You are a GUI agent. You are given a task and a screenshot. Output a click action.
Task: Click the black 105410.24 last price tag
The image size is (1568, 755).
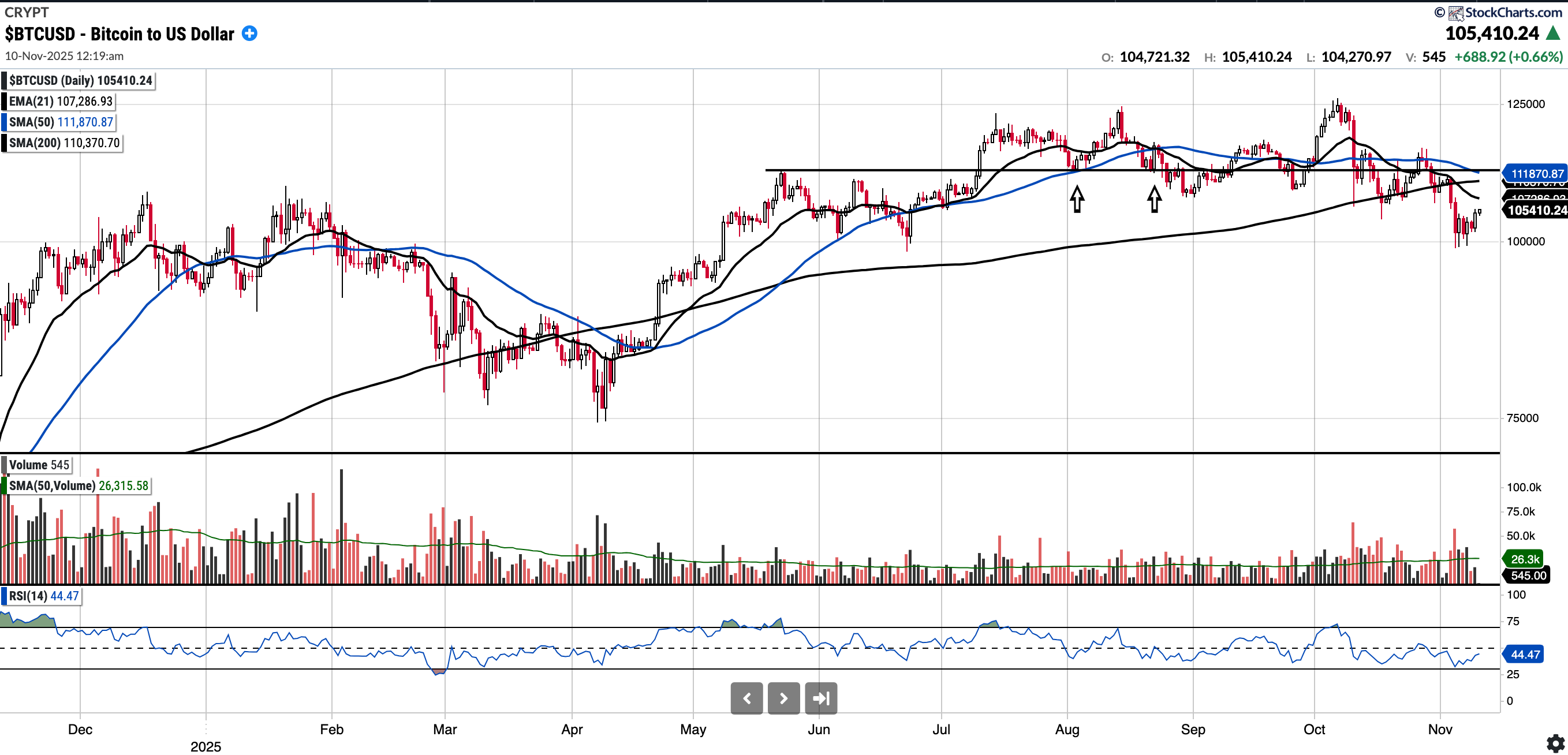[x=1536, y=211]
